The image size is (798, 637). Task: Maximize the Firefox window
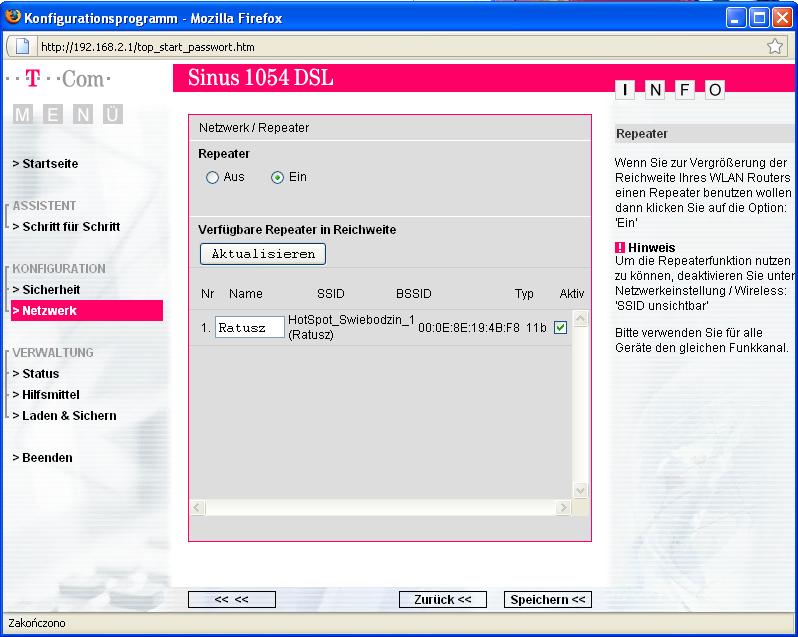(759, 18)
